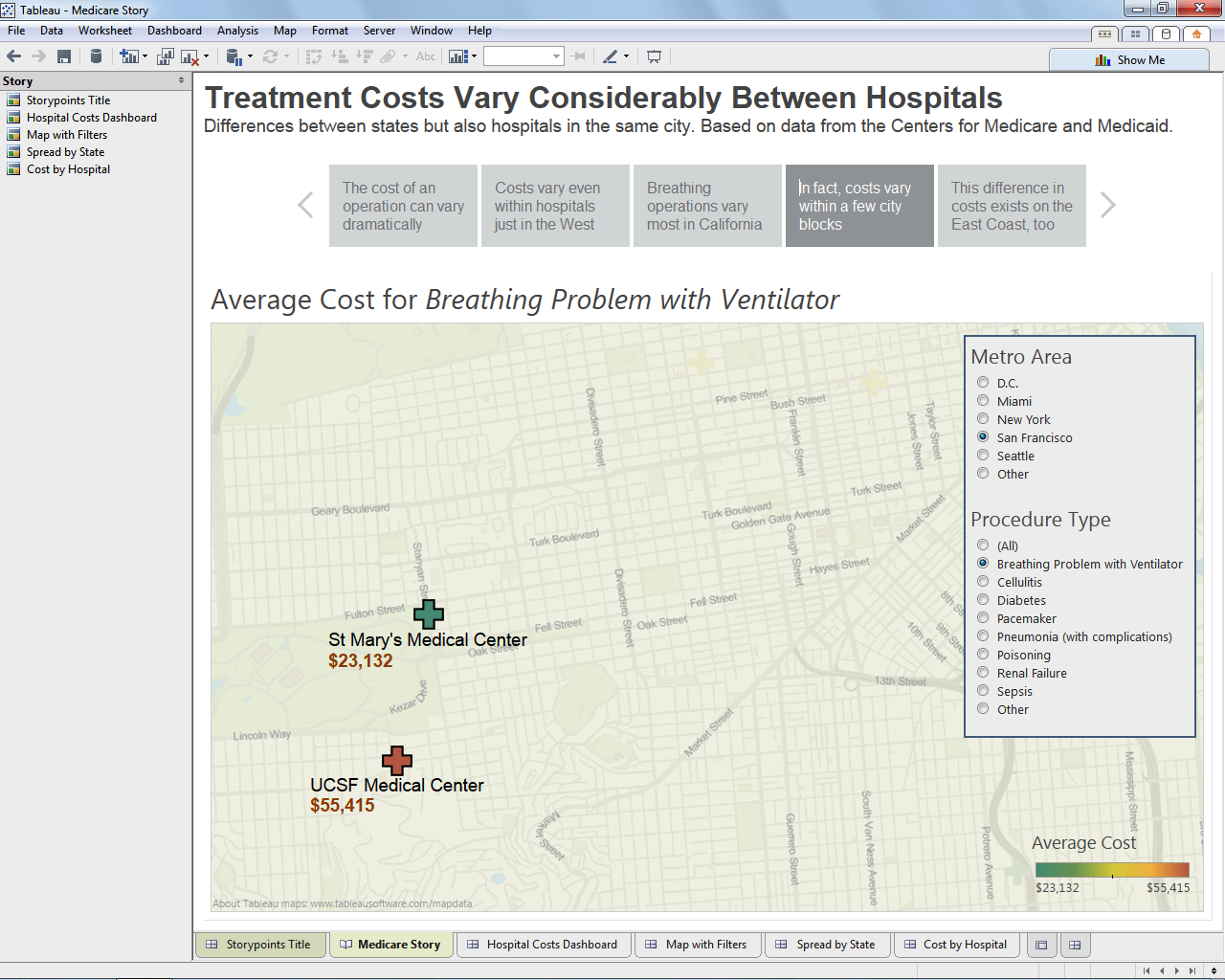Click the Highlight pen icon
Viewport: 1225px width, 980px height.
tap(611, 56)
